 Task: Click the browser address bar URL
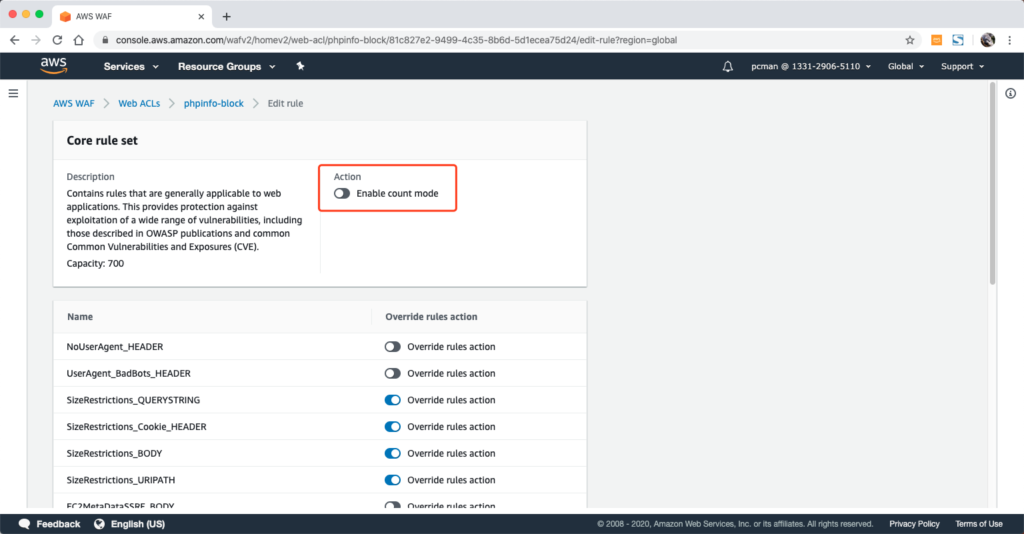pyautogui.click(x=400, y=40)
